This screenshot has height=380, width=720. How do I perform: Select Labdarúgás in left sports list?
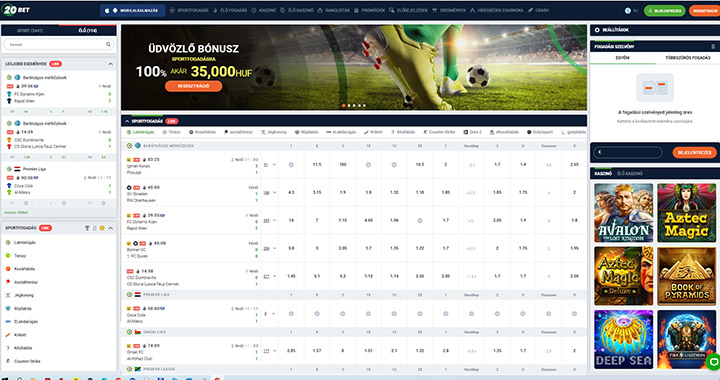(x=25, y=242)
